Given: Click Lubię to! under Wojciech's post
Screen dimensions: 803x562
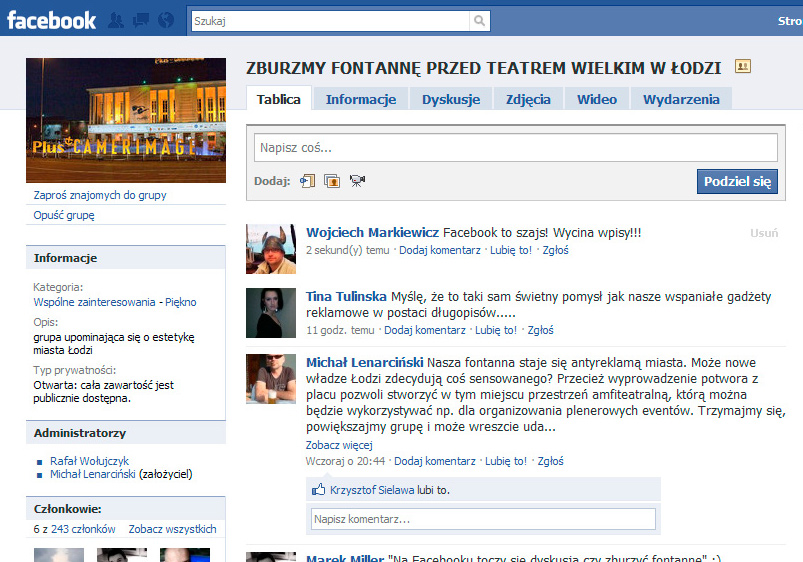Looking at the screenshot, I should [511, 250].
